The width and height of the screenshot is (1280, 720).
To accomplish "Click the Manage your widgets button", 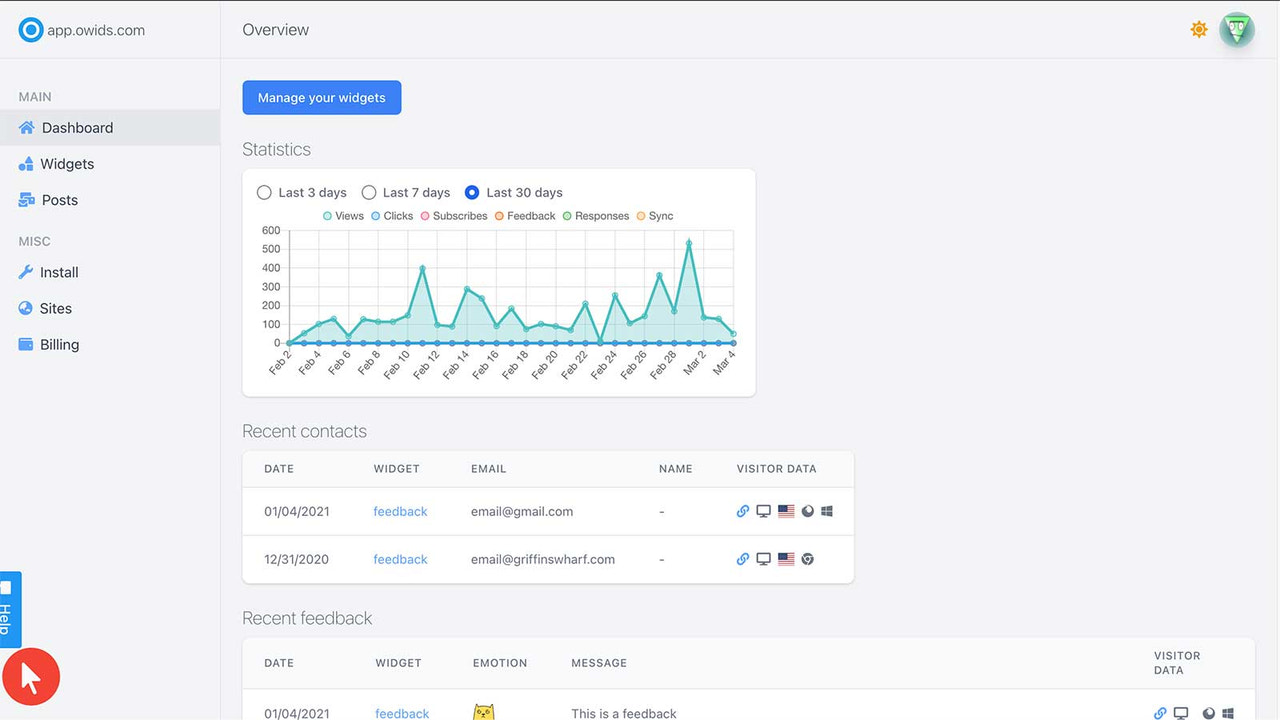I will (321, 97).
